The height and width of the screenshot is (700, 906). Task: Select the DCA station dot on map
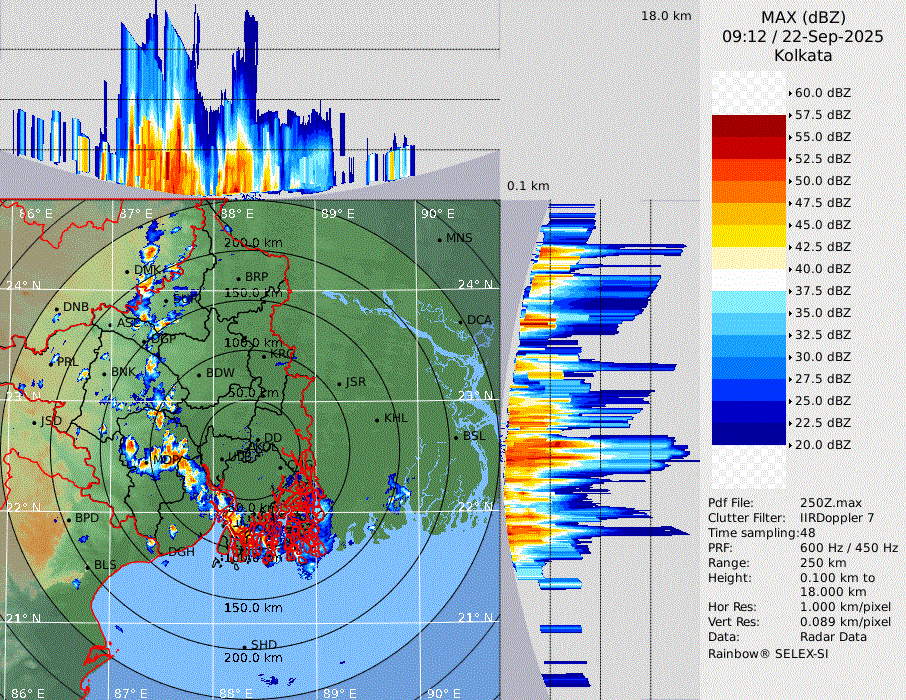(462, 320)
